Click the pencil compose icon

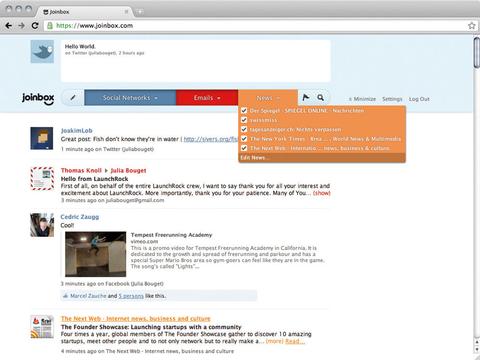73,98
